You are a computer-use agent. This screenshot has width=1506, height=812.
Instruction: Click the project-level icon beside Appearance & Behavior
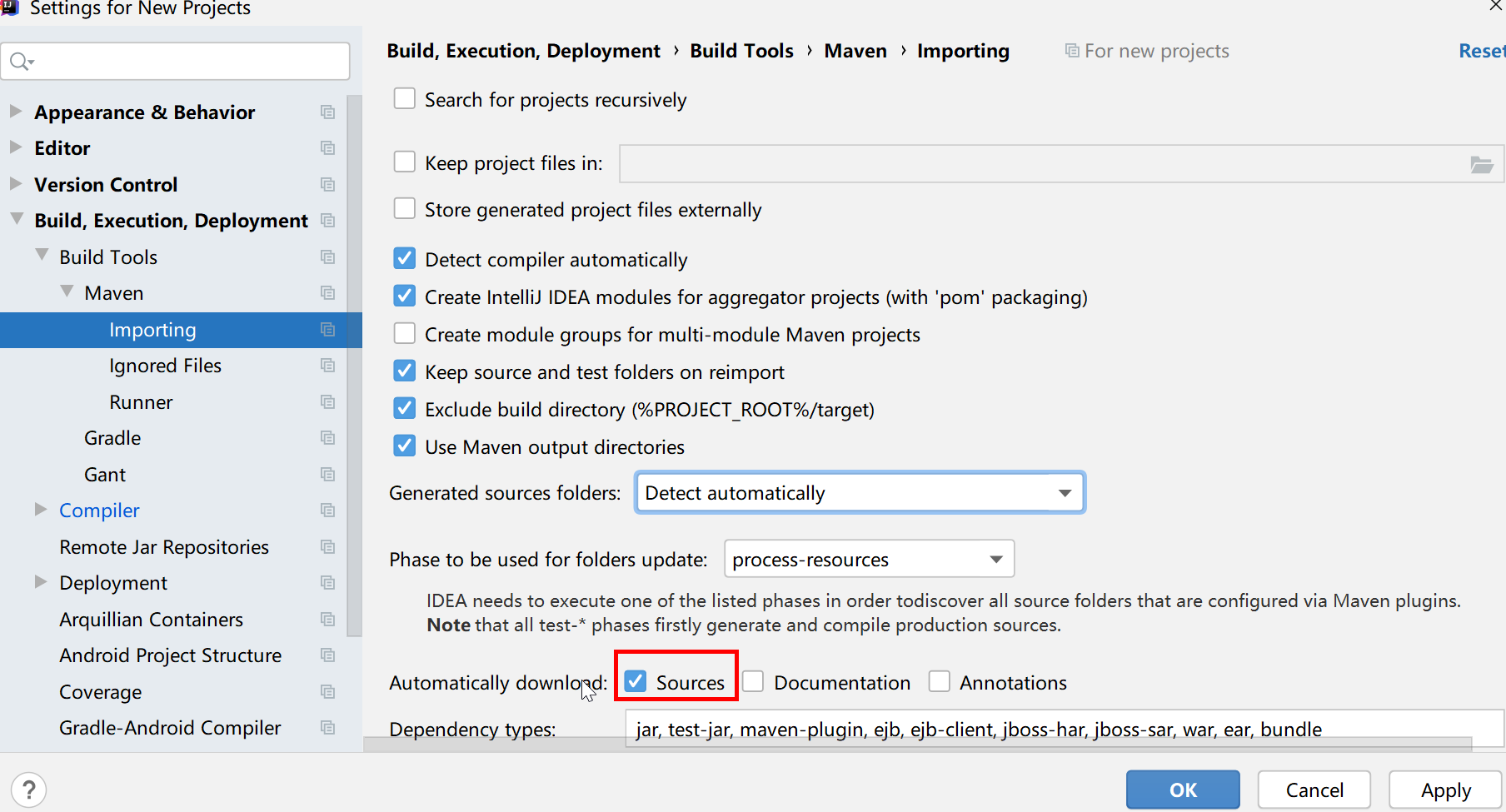(x=327, y=112)
